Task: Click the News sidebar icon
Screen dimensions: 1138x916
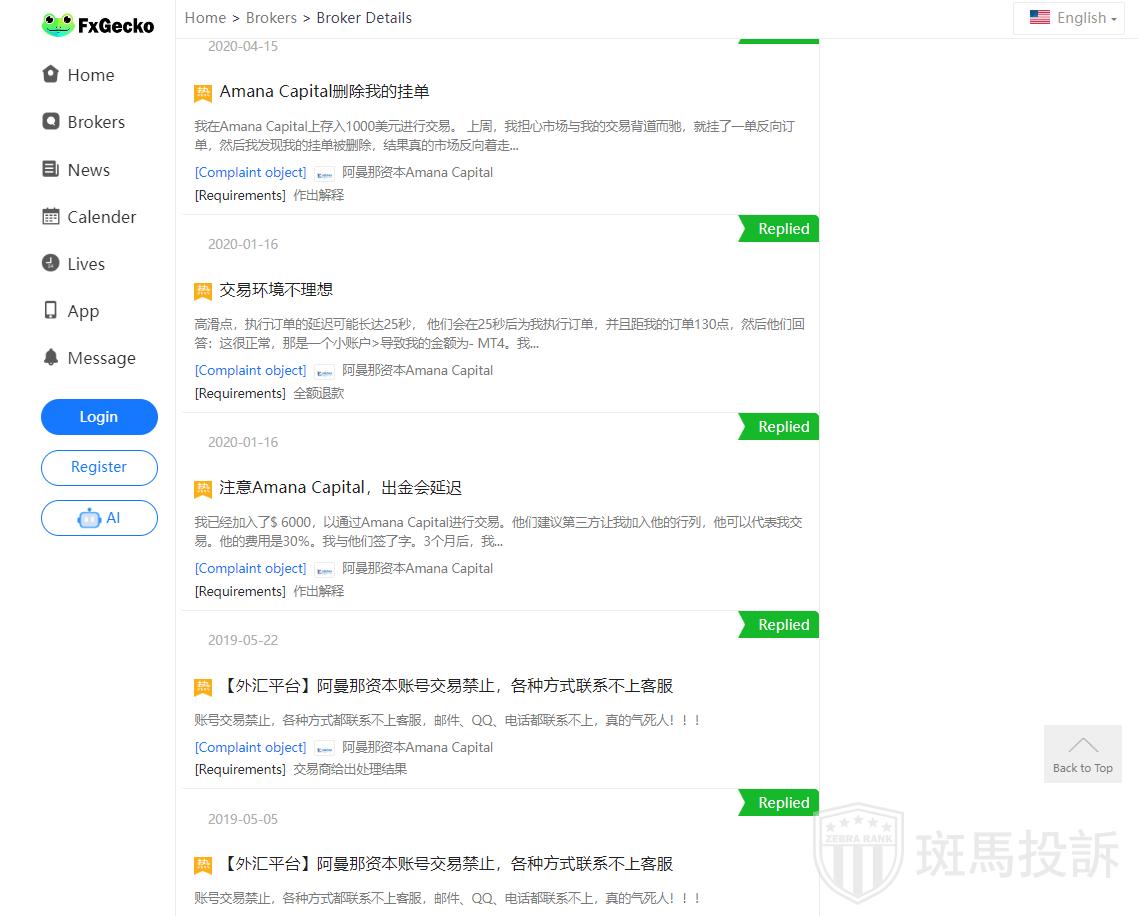Action: (51, 169)
